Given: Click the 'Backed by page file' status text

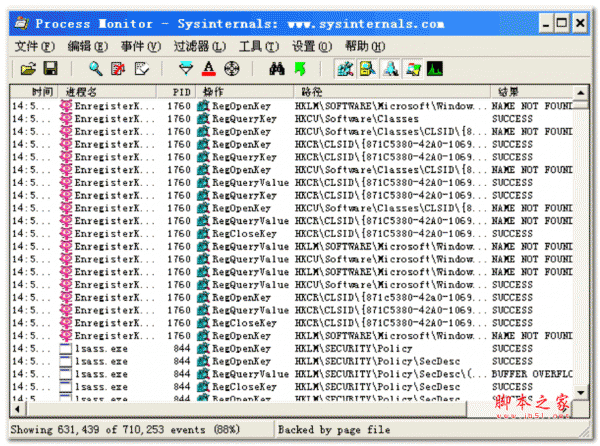Looking at the screenshot, I should click(334, 430).
